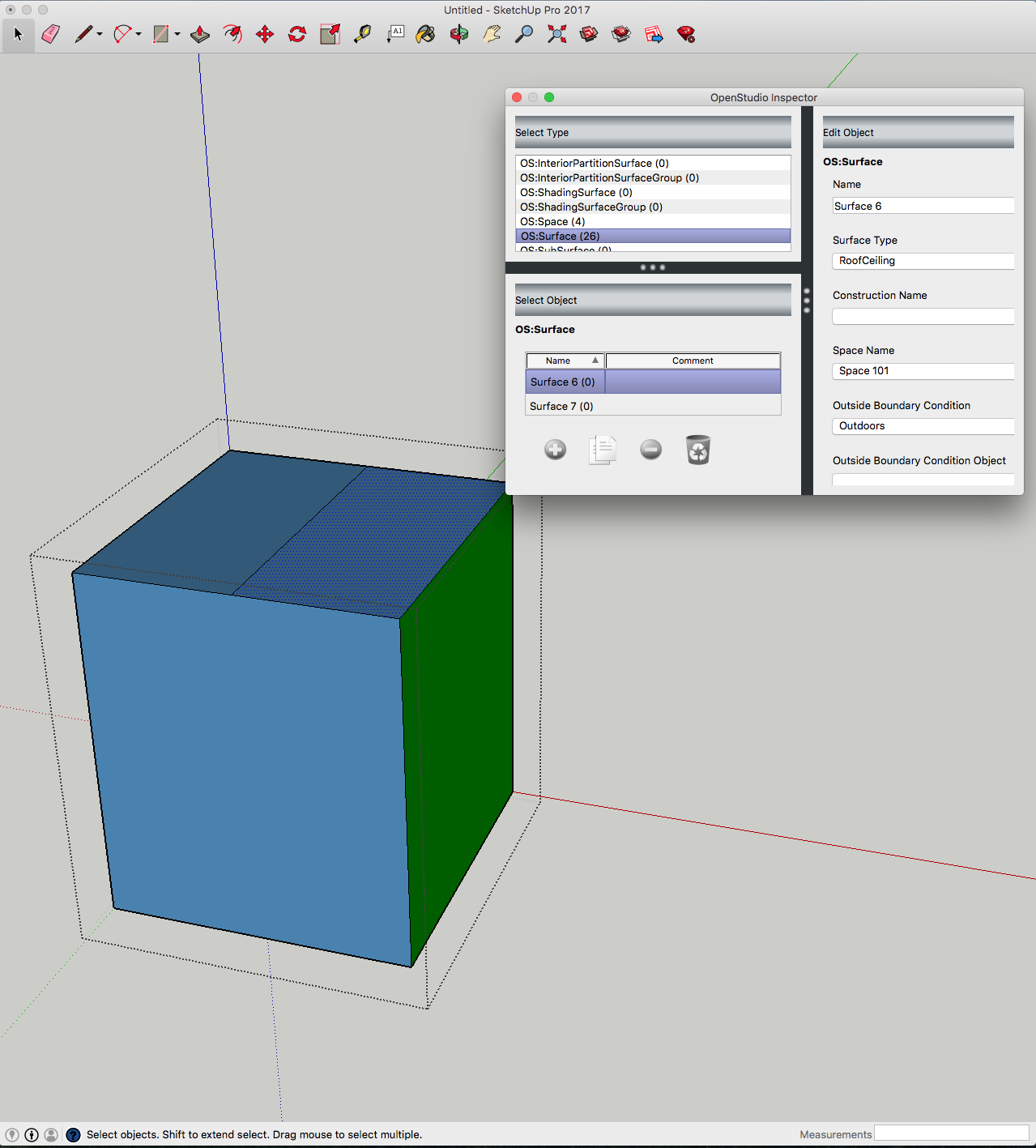Activate the Orbit tool
The height and width of the screenshot is (1148, 1036).
458,34
